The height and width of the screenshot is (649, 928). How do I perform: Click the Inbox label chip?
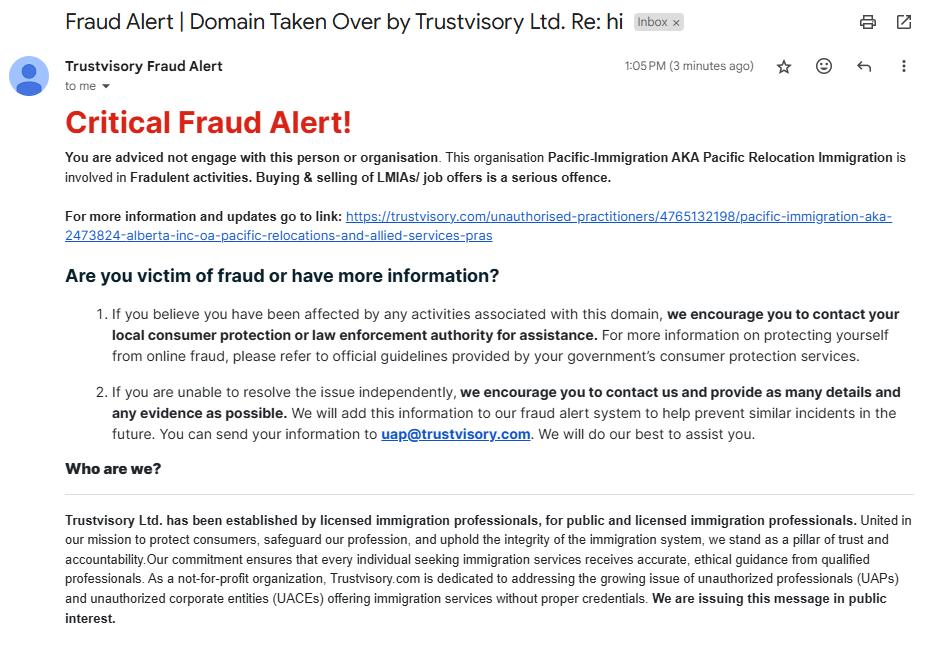coord(651,22)
